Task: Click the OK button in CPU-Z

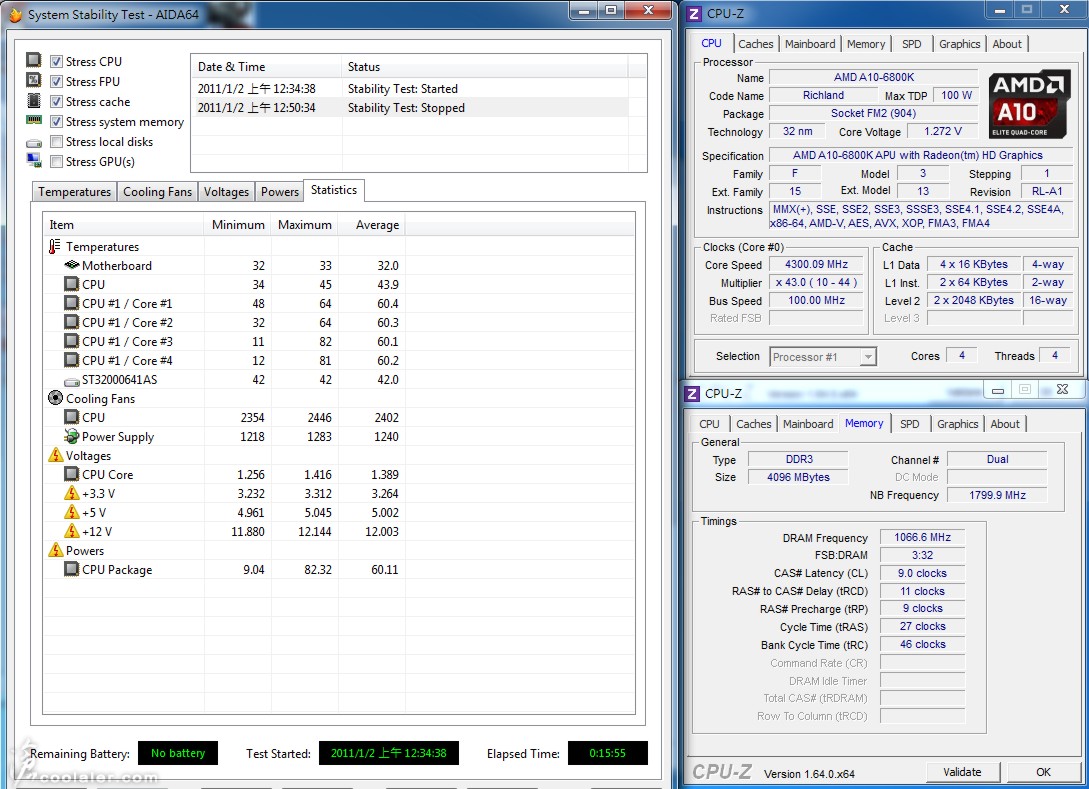Action: pos(1043,772)
